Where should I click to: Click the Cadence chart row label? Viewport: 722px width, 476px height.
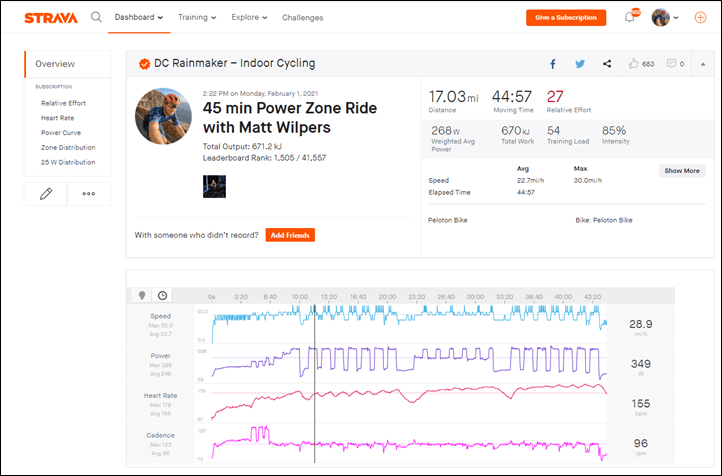point(160,435)
